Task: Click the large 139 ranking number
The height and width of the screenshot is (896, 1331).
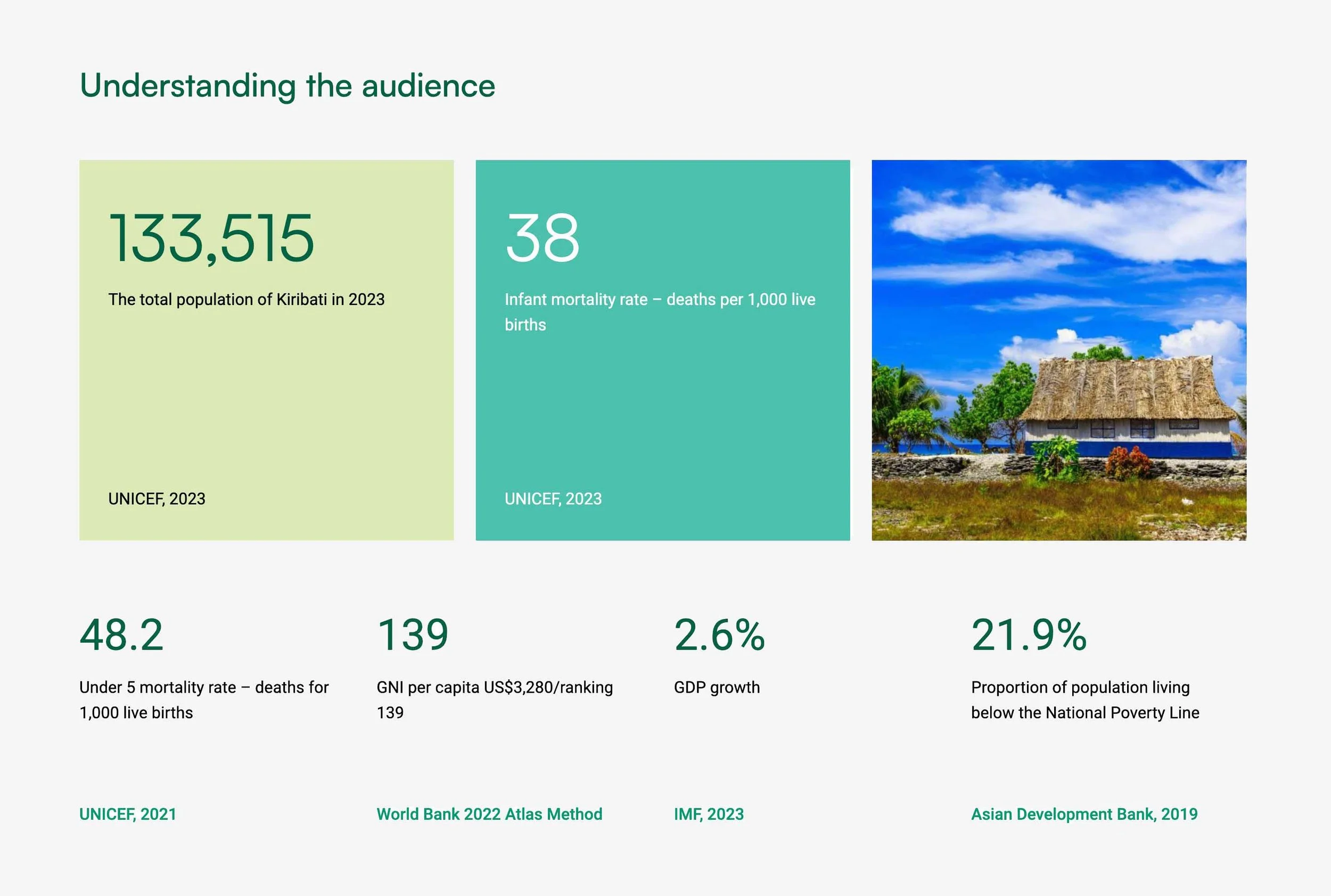Action: [x=413, y=635]
